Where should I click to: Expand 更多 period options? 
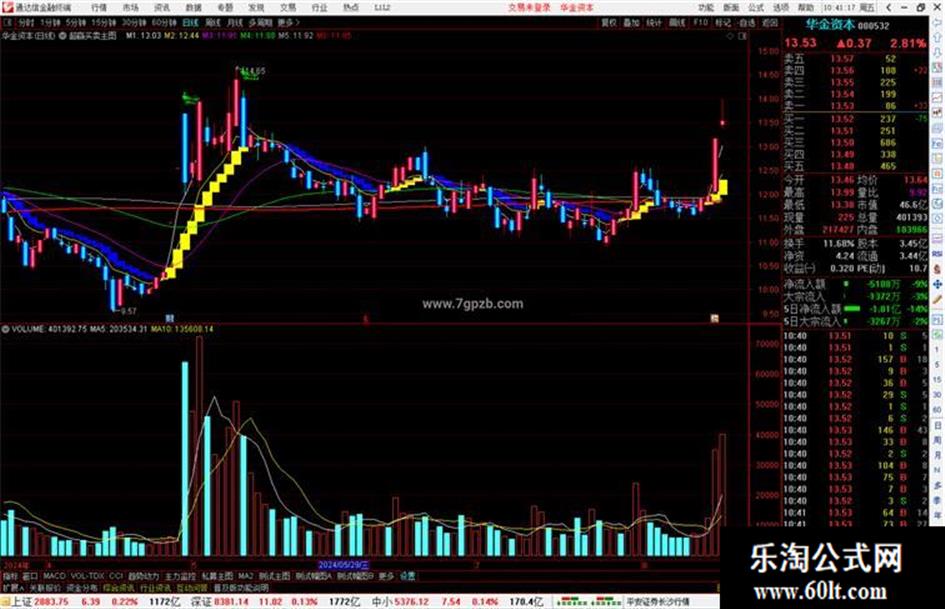pos(288,22)
